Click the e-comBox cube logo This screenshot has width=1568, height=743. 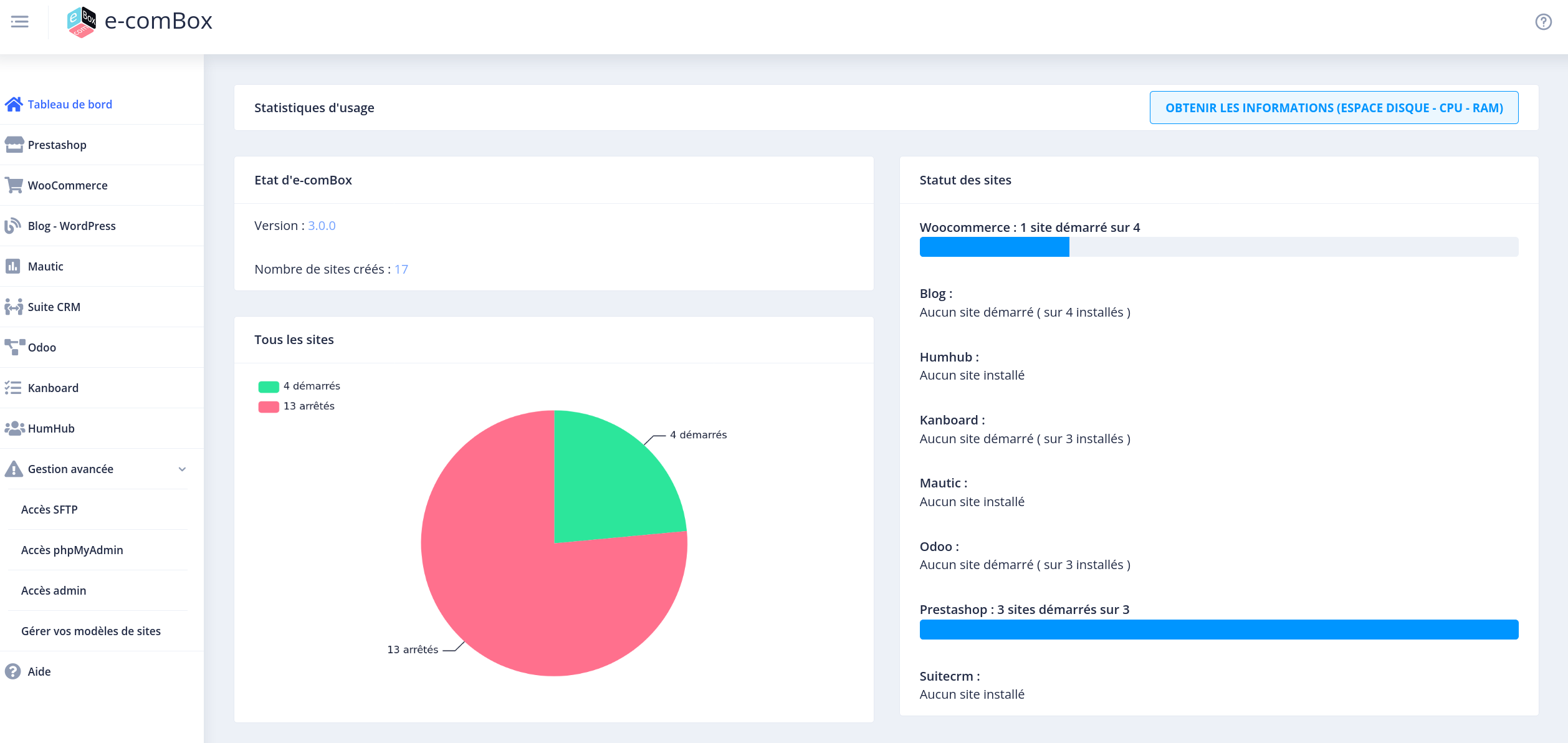coord(82,22)
